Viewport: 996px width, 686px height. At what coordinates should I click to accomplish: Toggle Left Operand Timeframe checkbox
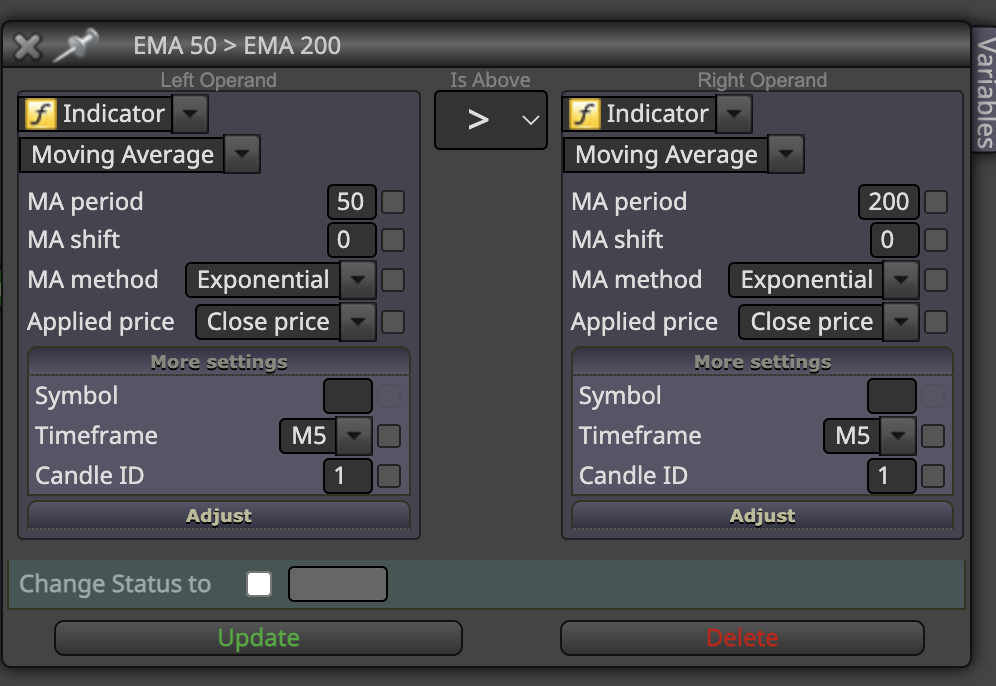[389, 436]
